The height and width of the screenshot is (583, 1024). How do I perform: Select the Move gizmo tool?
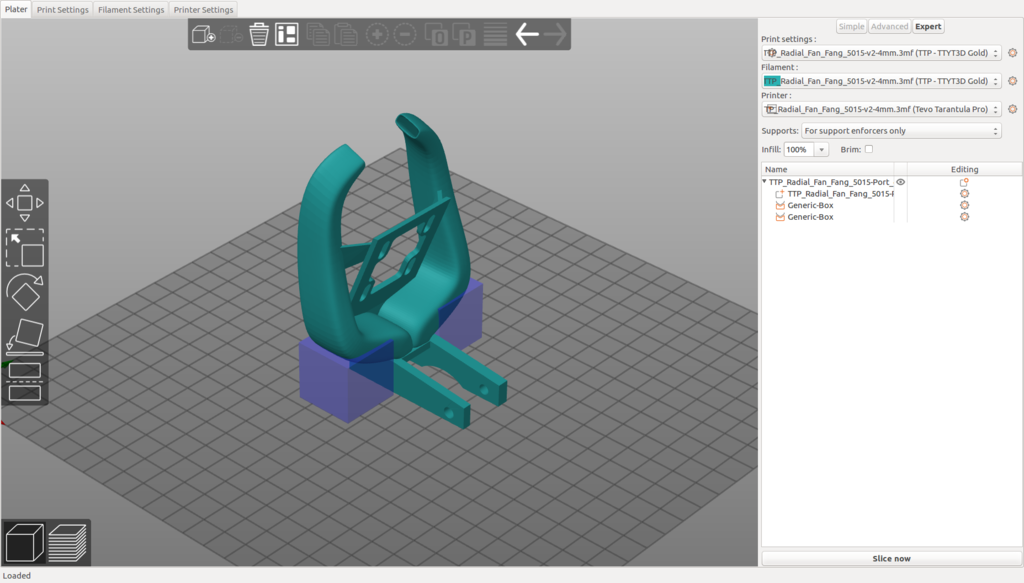tap(25, 203)
